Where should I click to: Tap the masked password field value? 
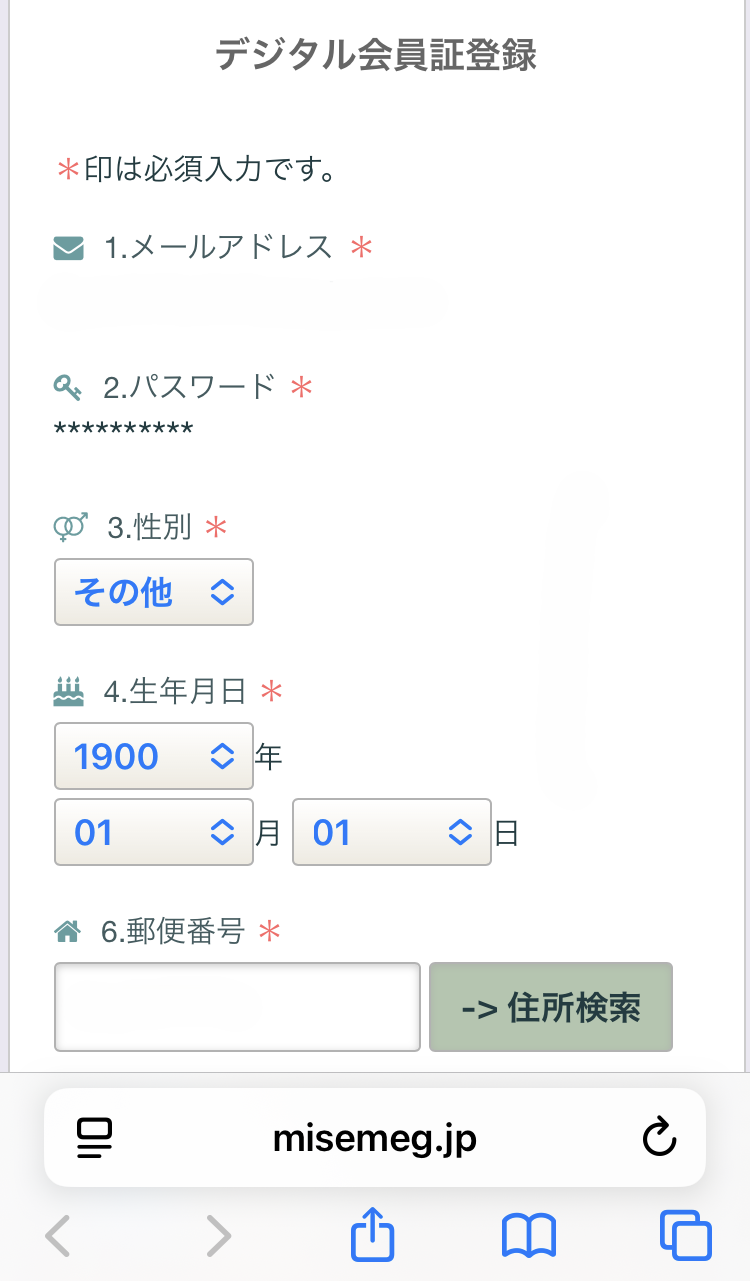(124, 430)
